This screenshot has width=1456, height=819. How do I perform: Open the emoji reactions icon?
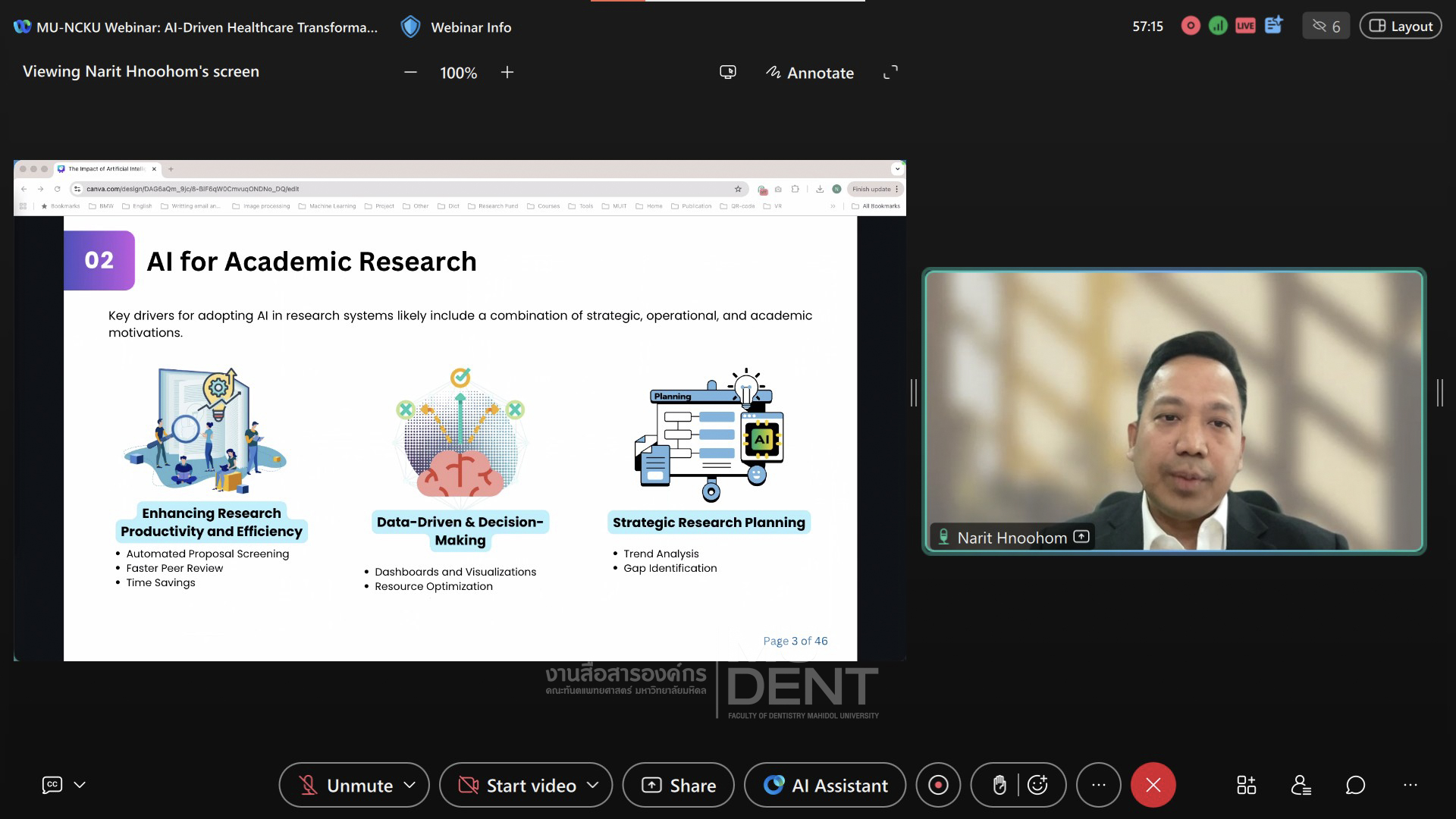(1037, 785)
